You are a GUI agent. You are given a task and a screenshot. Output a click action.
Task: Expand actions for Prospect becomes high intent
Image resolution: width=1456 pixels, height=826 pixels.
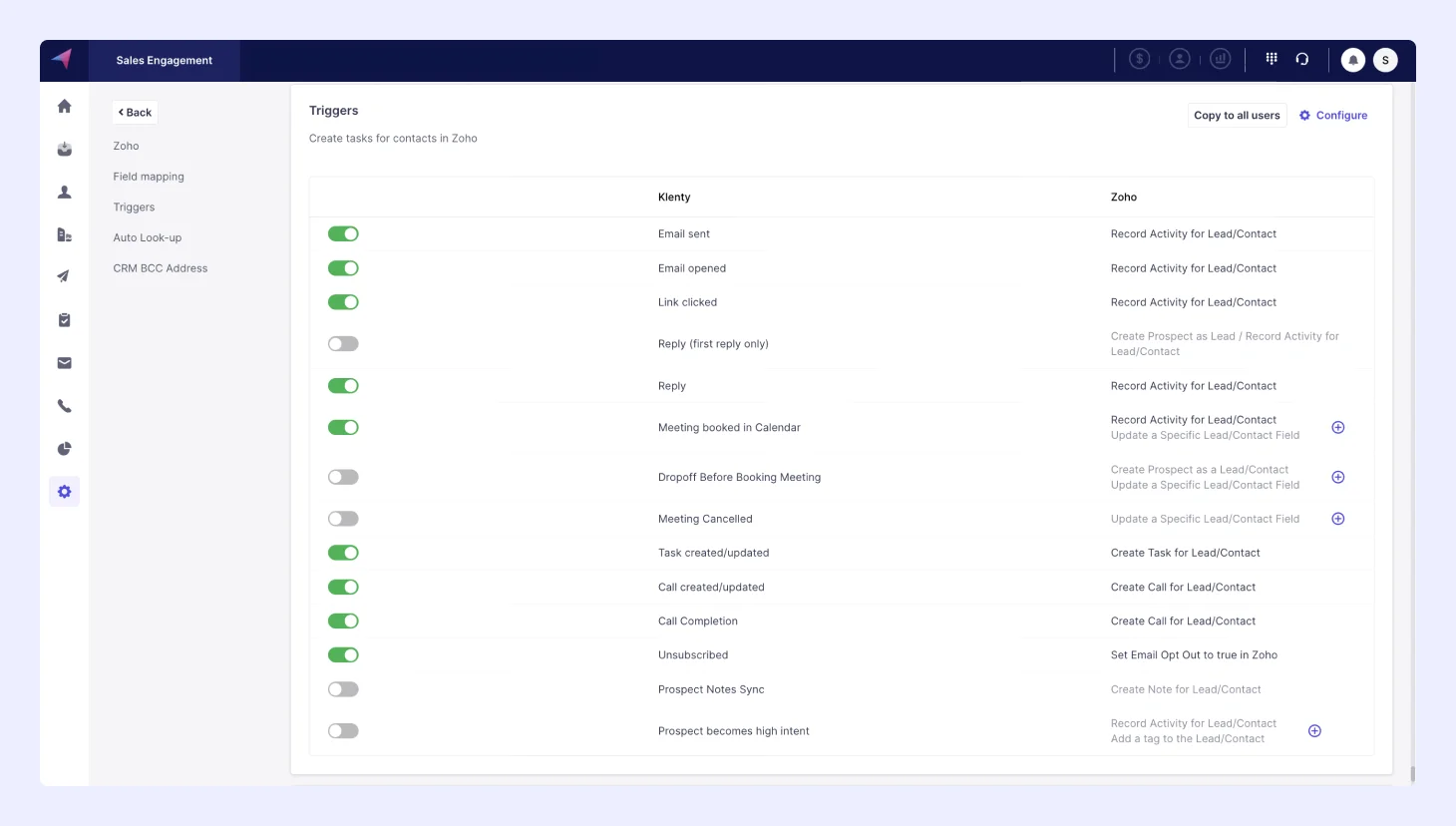click(1314, 730)
